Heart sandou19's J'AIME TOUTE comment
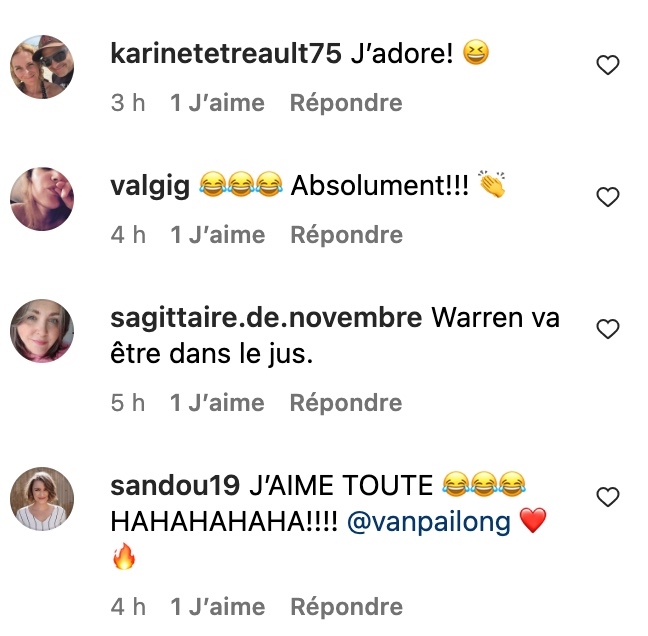The height and width of the screenshot is (636, 648). 608,496
